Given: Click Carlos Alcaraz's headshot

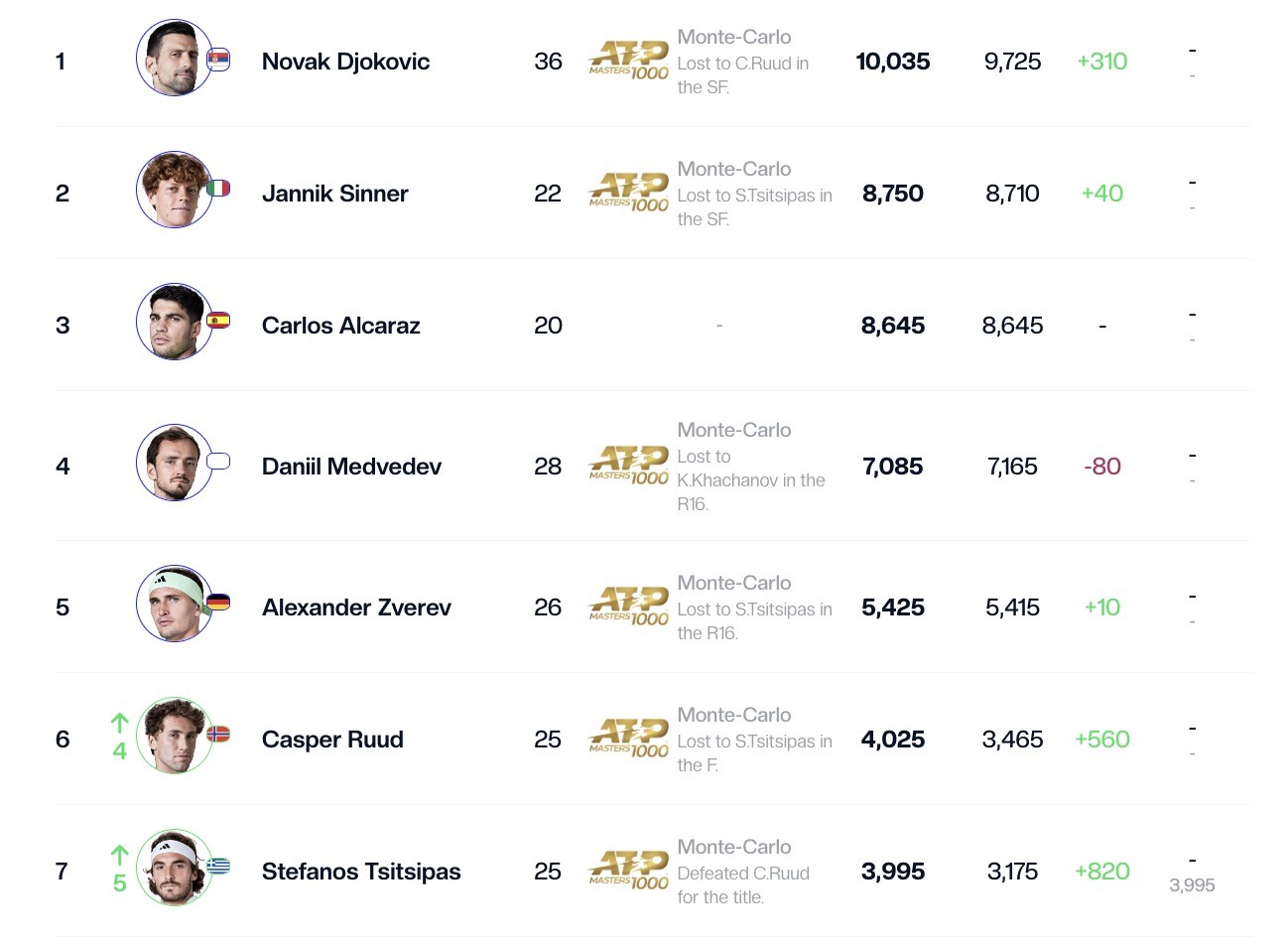Looking at the screenshot, I should [174, 322].
